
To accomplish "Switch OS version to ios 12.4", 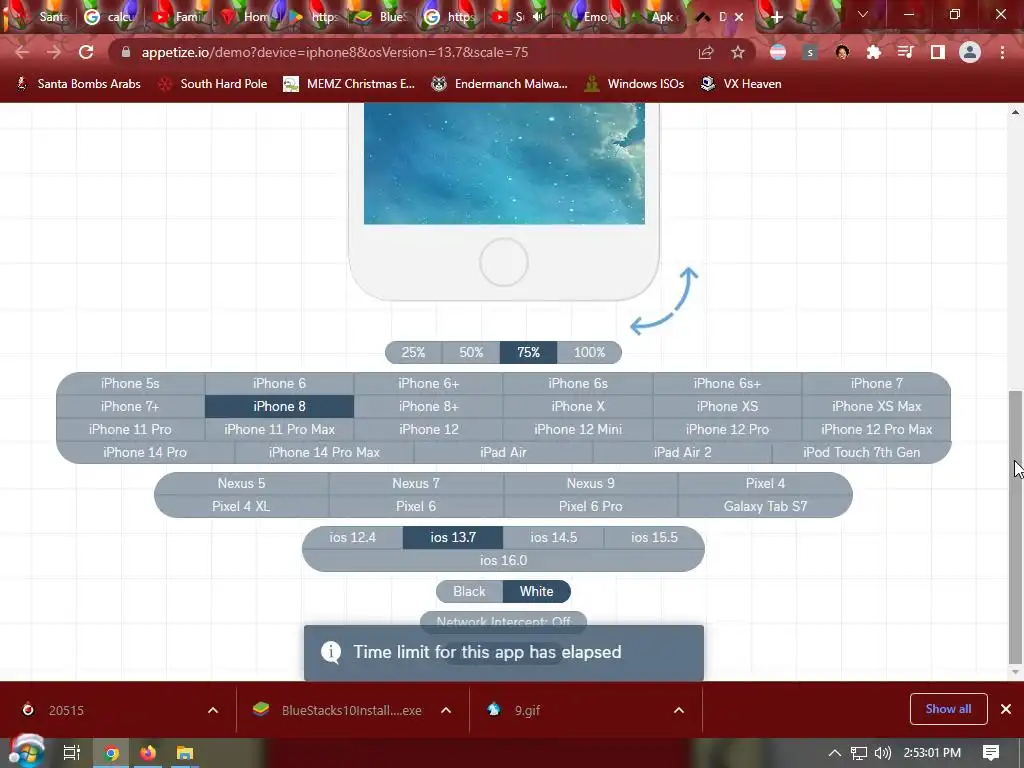I will coord(353,537).
